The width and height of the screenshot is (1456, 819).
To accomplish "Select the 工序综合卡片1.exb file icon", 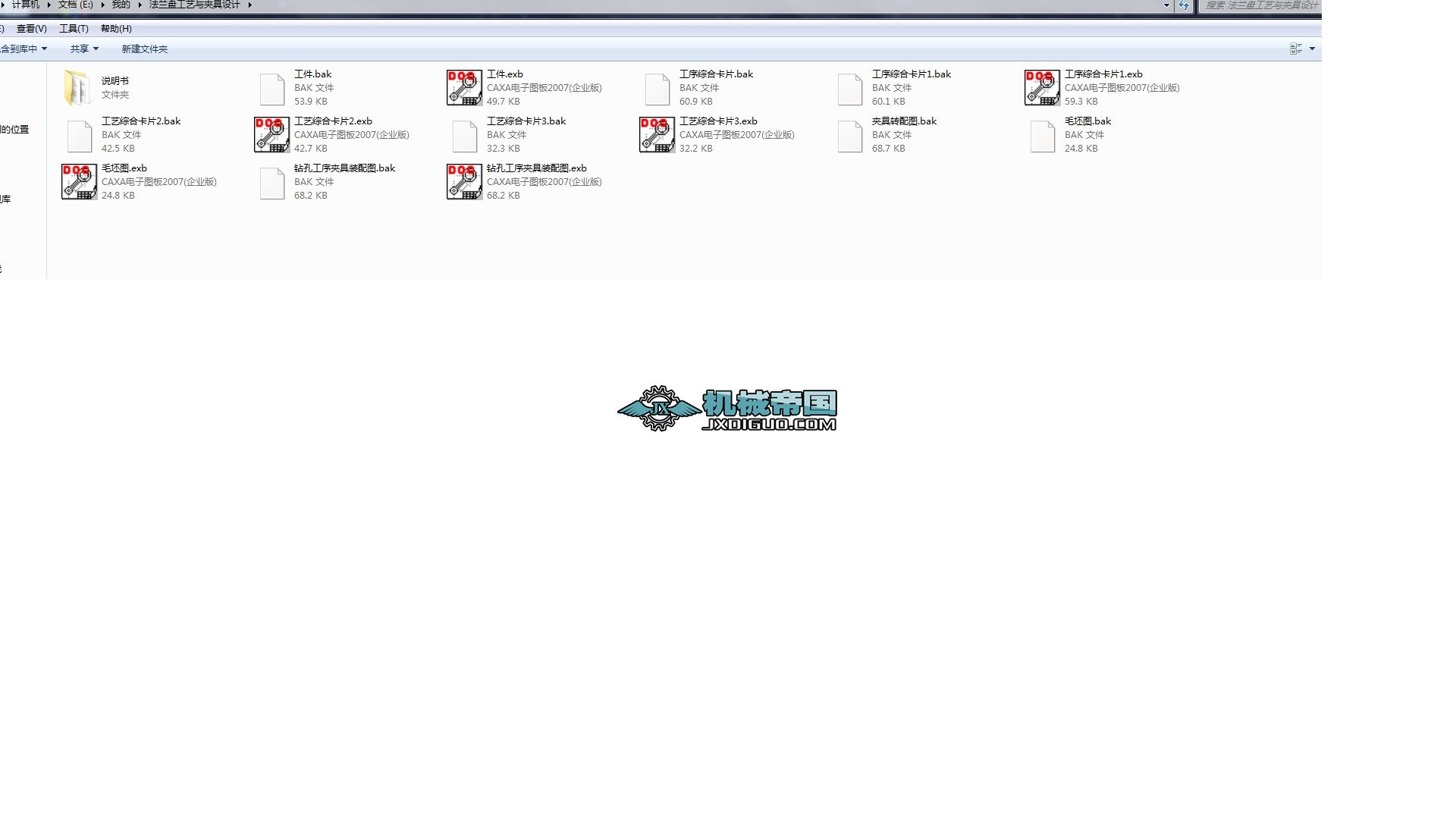I will click(x=1042, y=88).
